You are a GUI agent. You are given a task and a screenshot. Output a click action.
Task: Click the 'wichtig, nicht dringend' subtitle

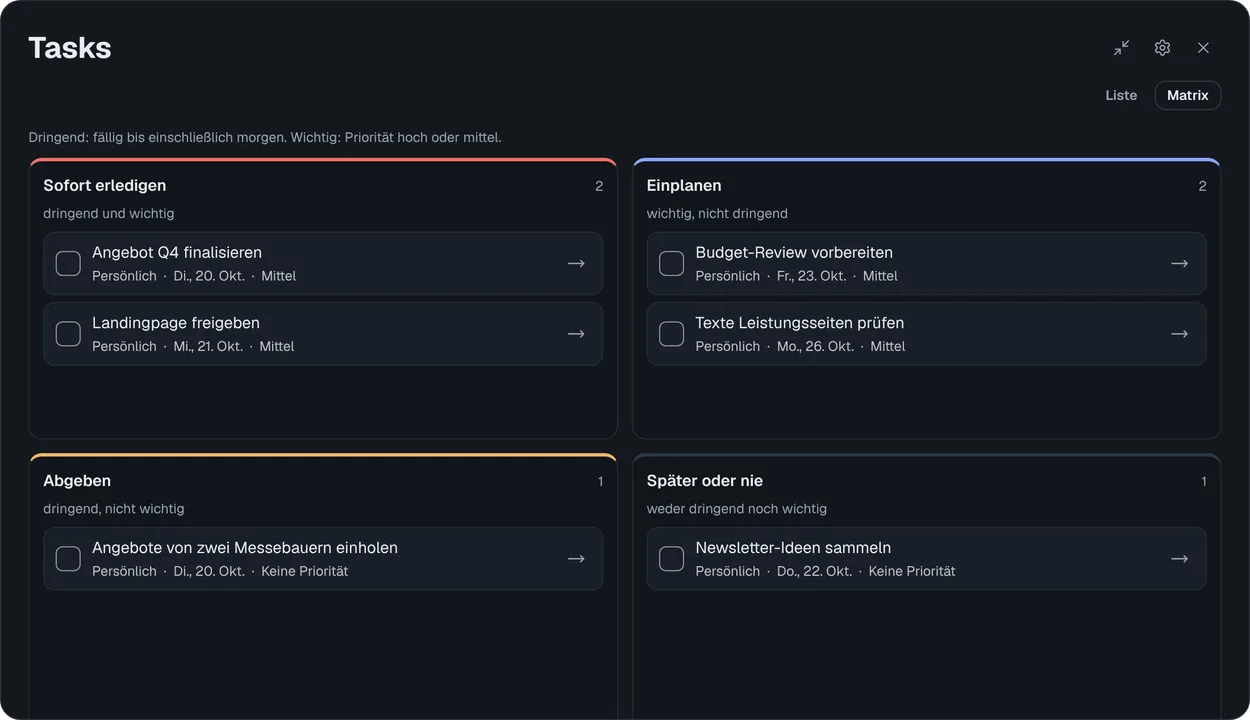coord(717,213)
